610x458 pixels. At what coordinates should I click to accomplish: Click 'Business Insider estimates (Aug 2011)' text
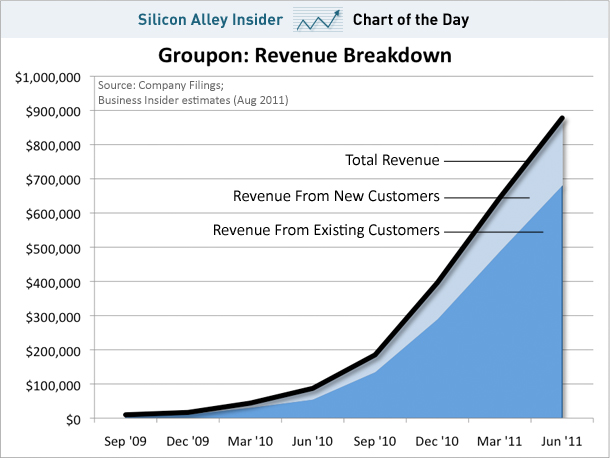point(193,100)
